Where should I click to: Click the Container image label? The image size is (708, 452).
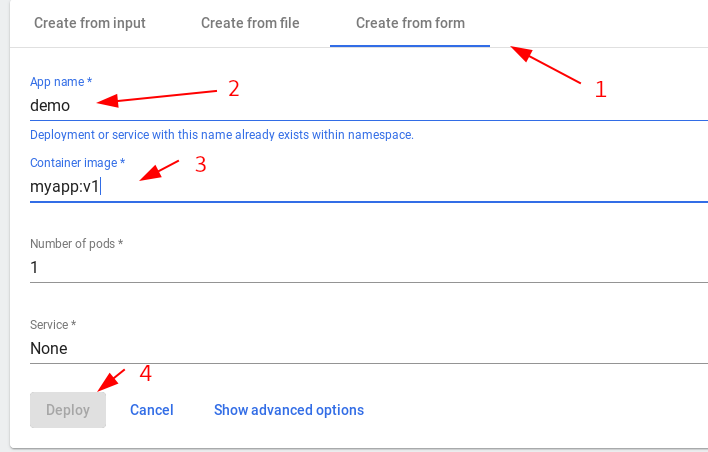(77, 162)
